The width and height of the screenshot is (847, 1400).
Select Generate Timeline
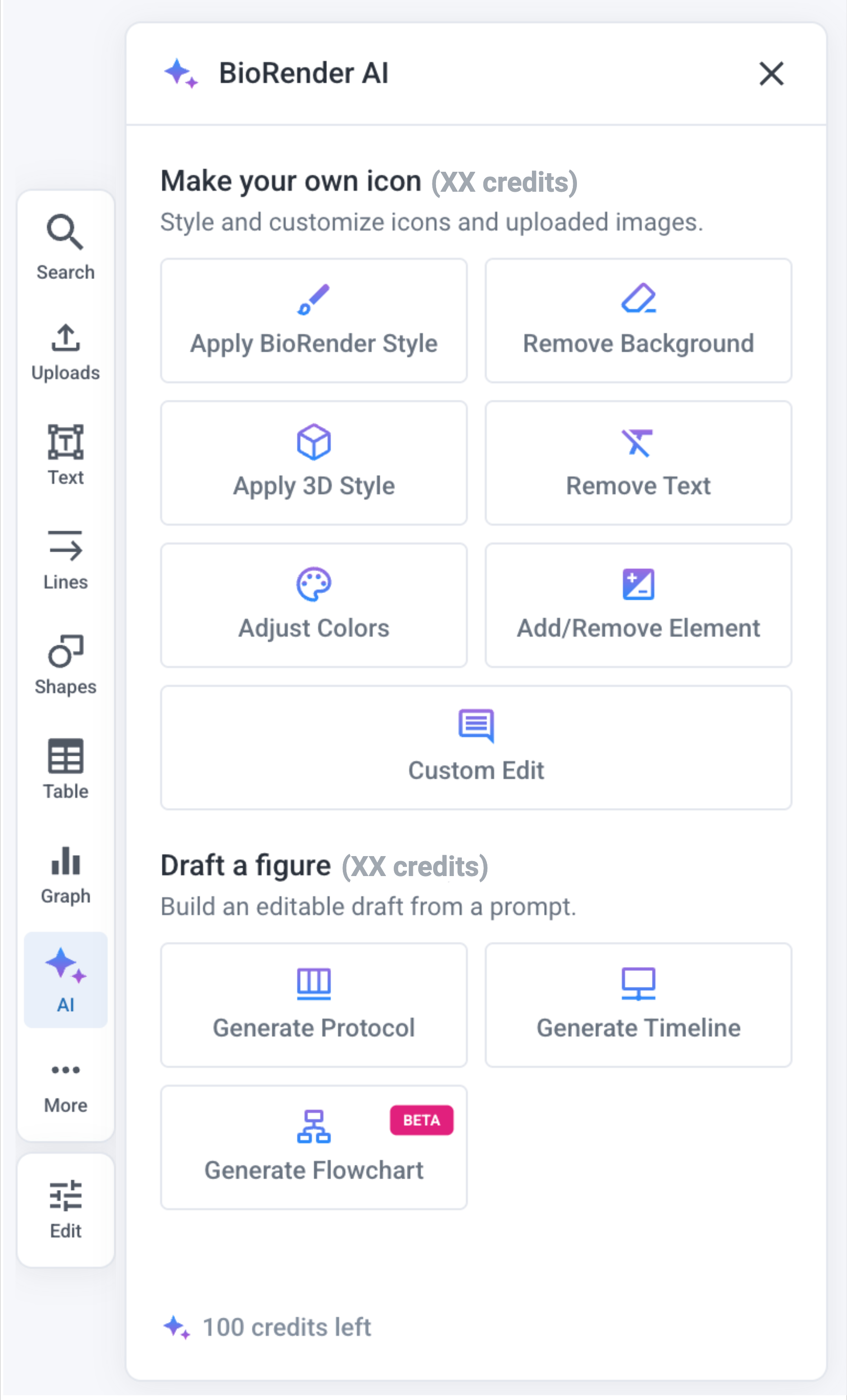coord(638,1005)
